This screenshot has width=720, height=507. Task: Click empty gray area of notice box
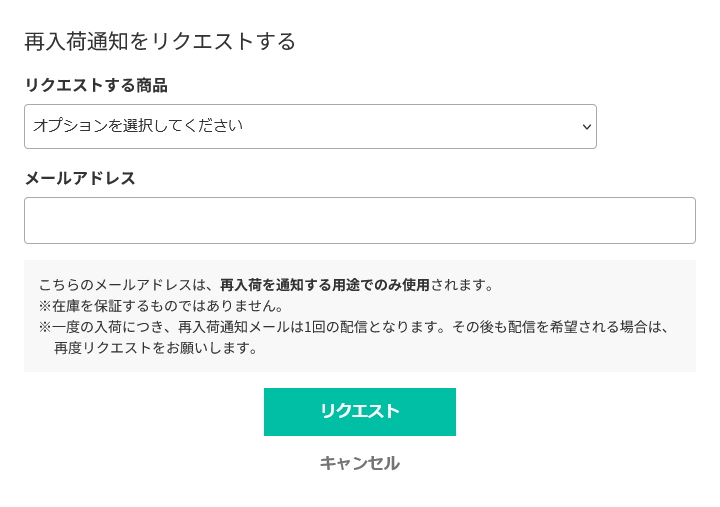[x=600, y=350]
